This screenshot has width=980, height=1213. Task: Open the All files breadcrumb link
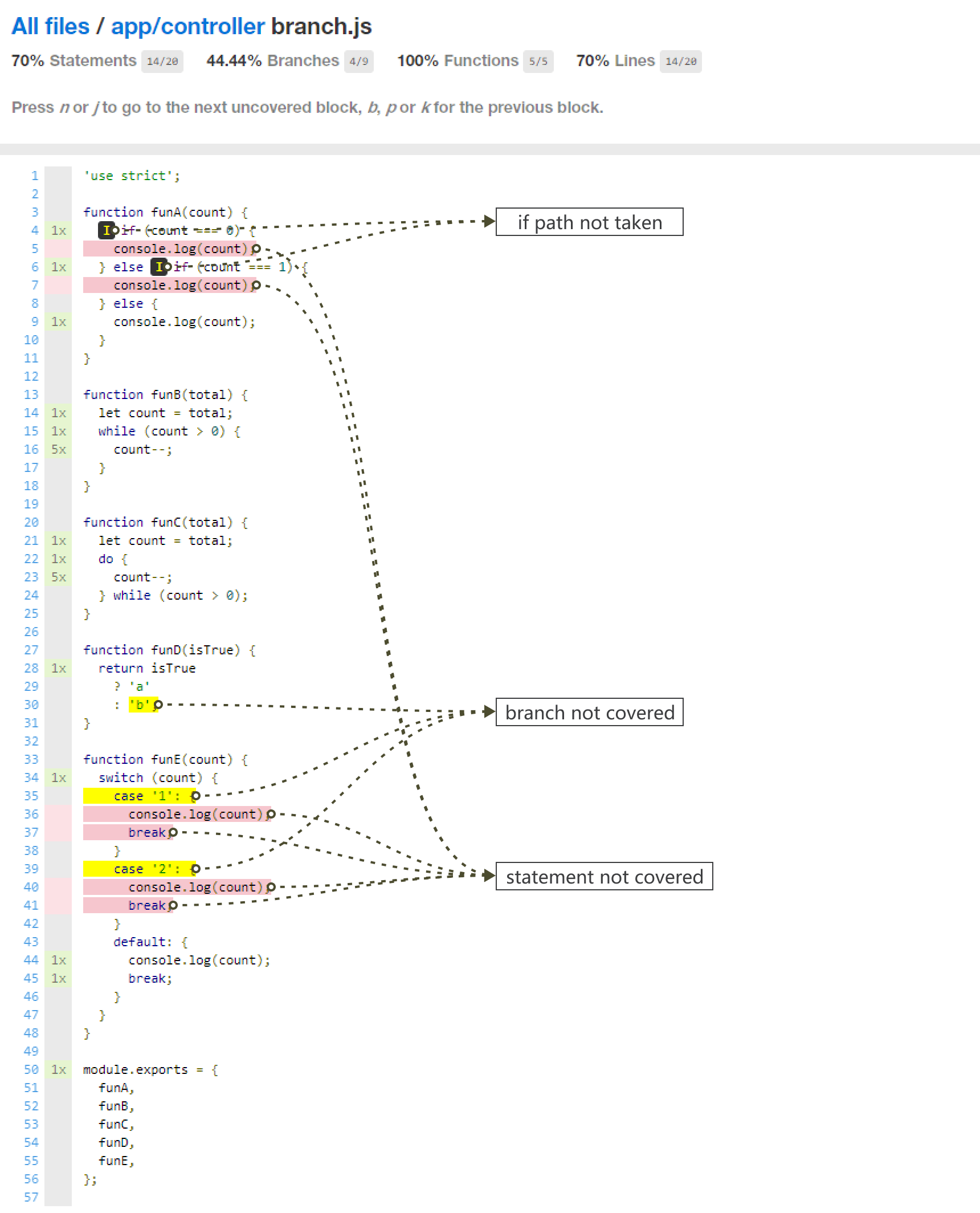(x=50, y=26)
